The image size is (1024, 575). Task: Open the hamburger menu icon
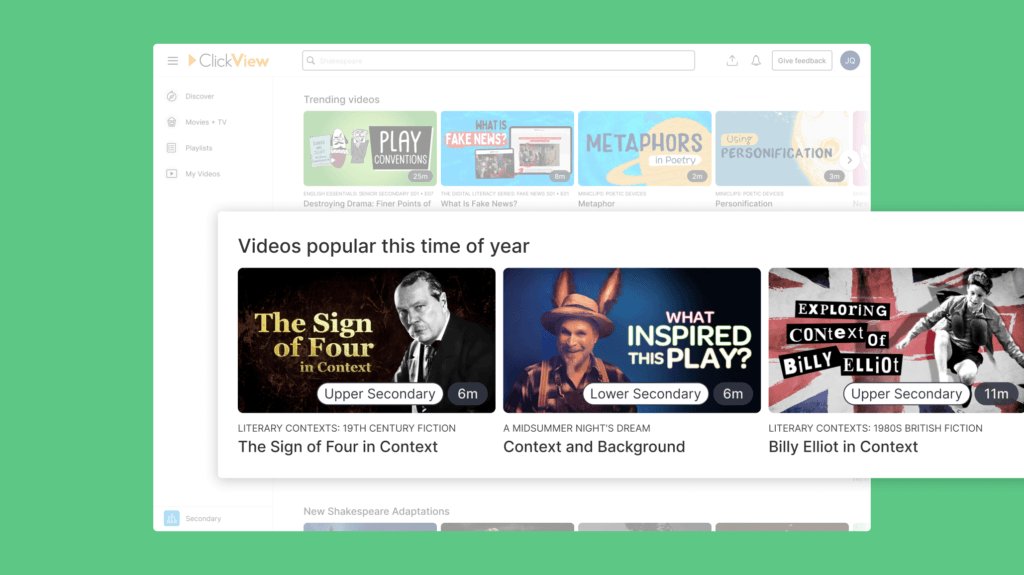[172, 61]
